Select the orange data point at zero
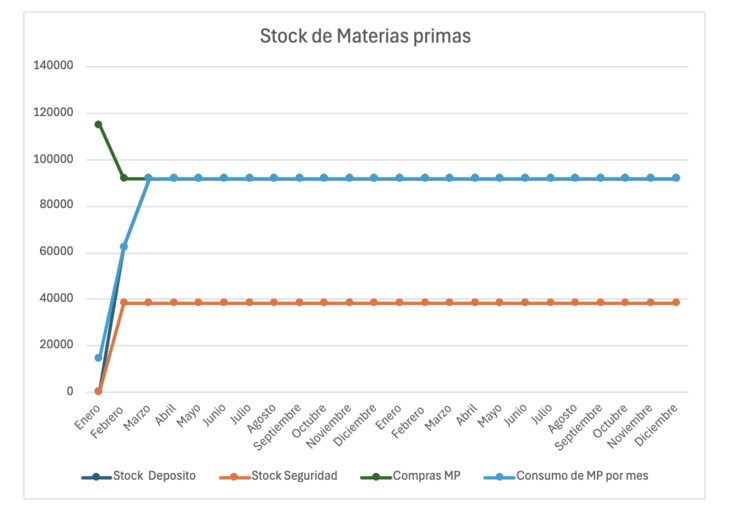The width and height of the screenshot is (742, 510). pos(98,391)
